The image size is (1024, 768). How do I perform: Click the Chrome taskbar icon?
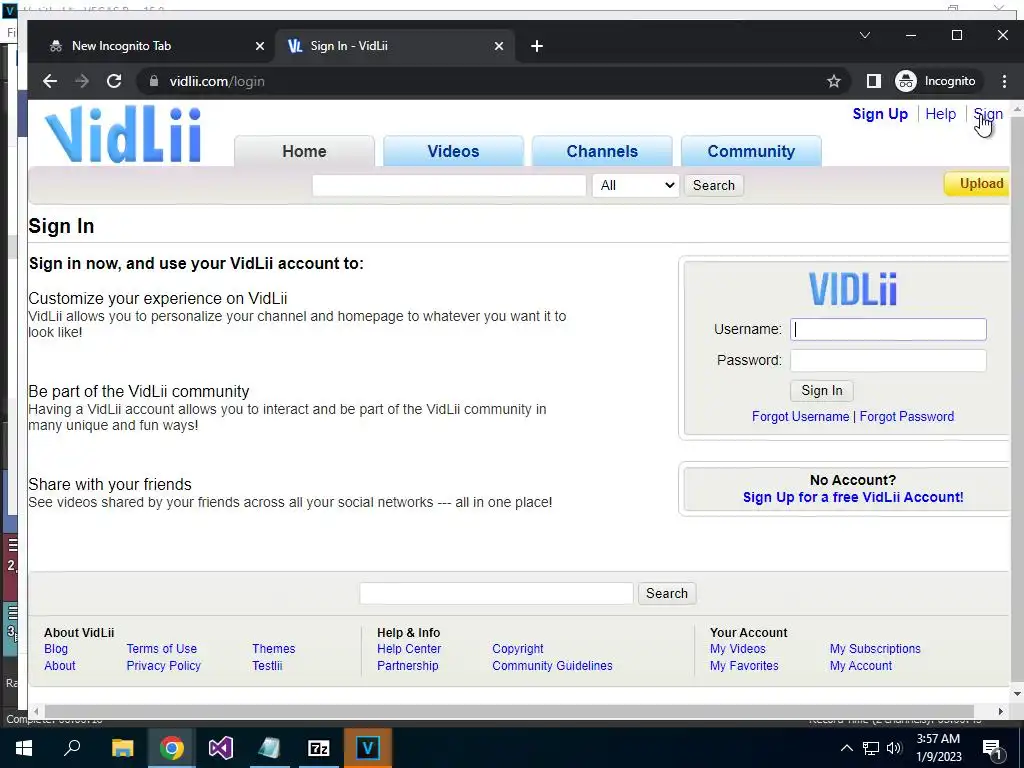click(171, 748)
